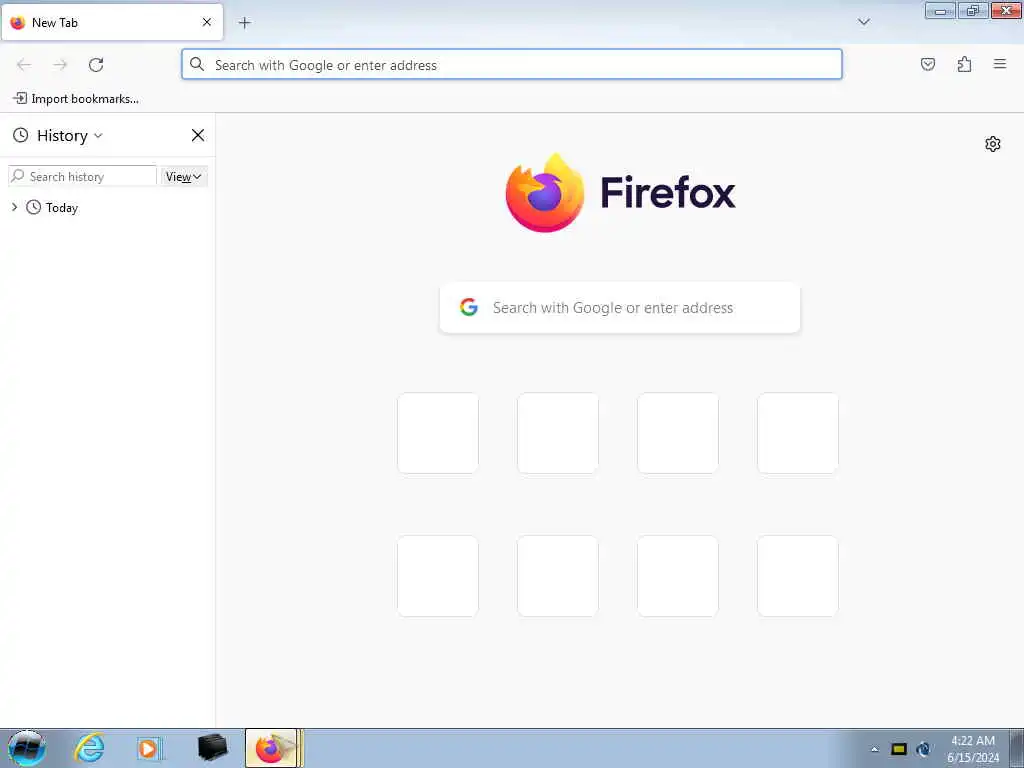Click the forward navigation arrow
1024x768 pixels.
(x=60, y=65)
